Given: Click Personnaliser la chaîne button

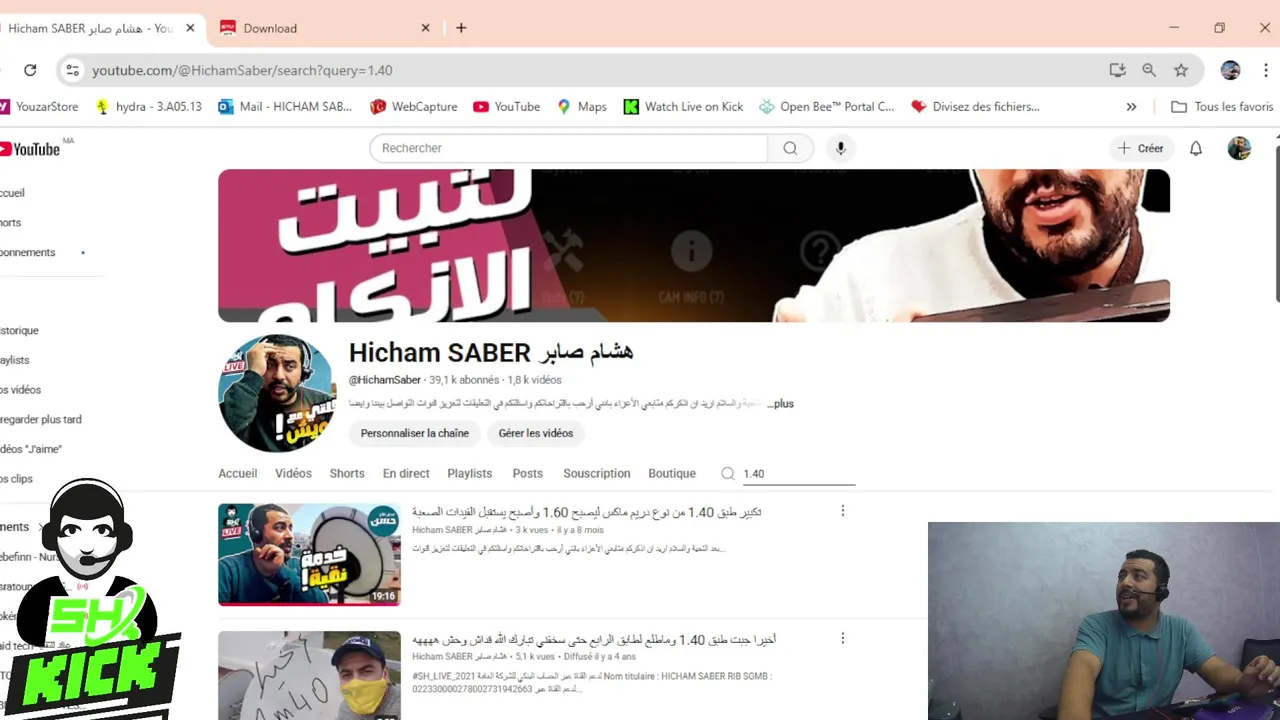Looking at the screenshot, I should (x=415, y=433).
